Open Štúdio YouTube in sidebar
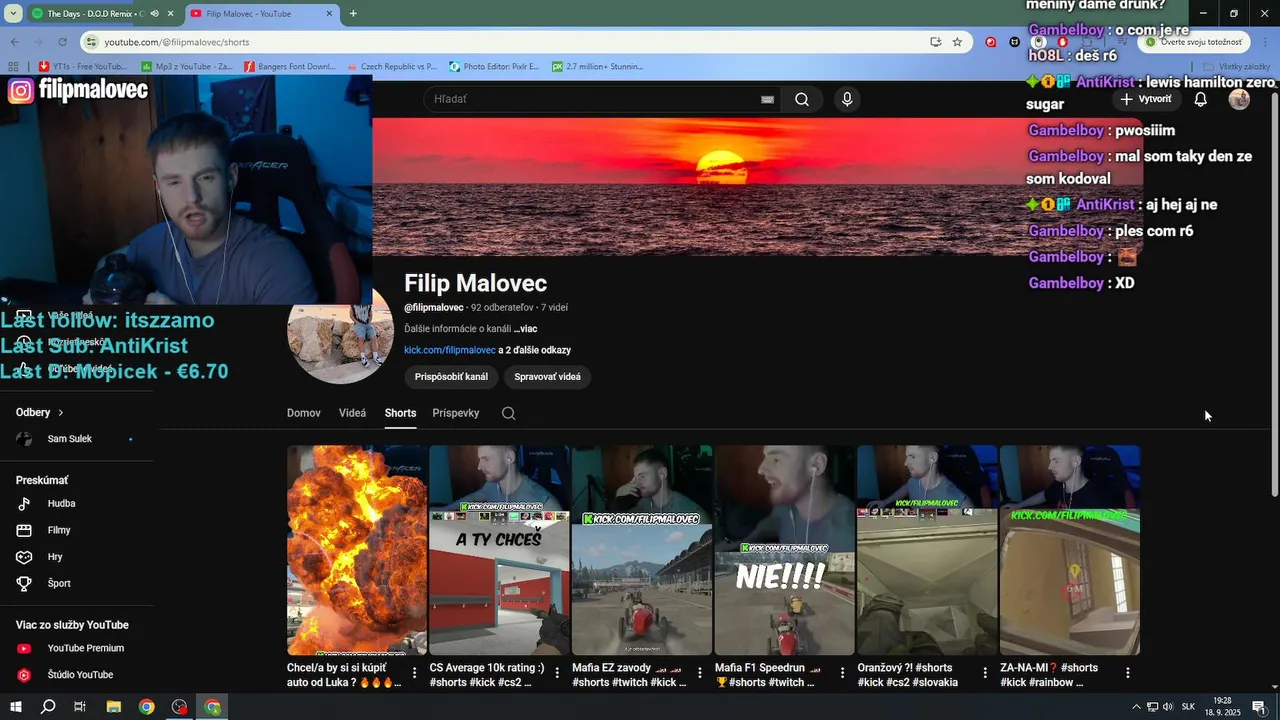The image size is (1280, 720). pos(80,675)
